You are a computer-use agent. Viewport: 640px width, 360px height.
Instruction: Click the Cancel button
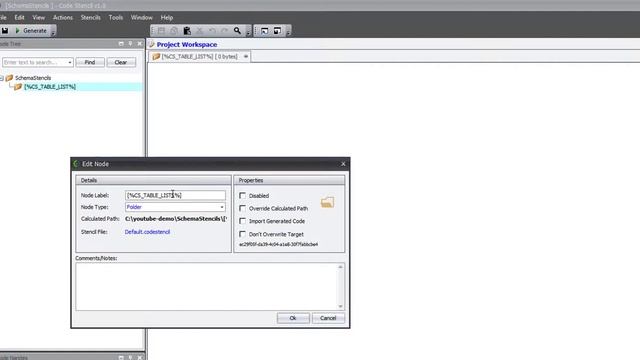[328, 318]
